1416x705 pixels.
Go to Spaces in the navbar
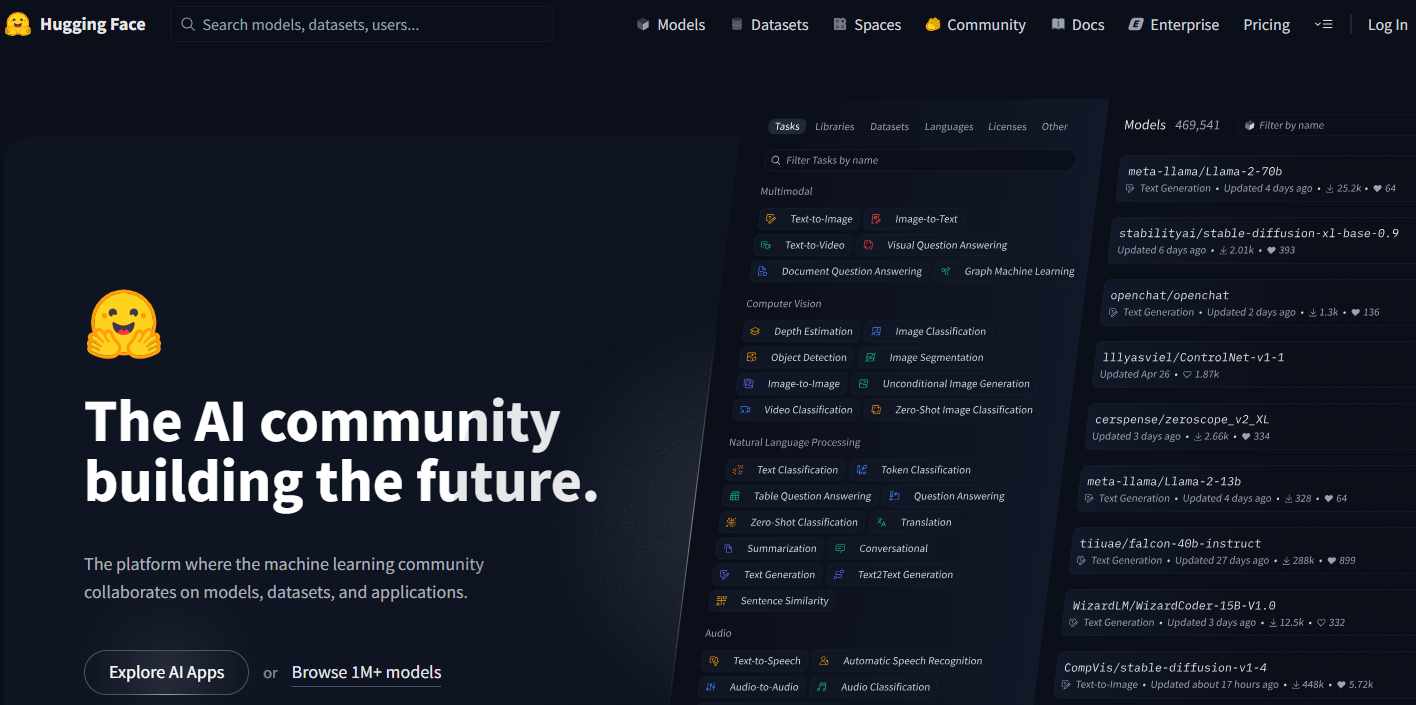click(x=866, y=25)
